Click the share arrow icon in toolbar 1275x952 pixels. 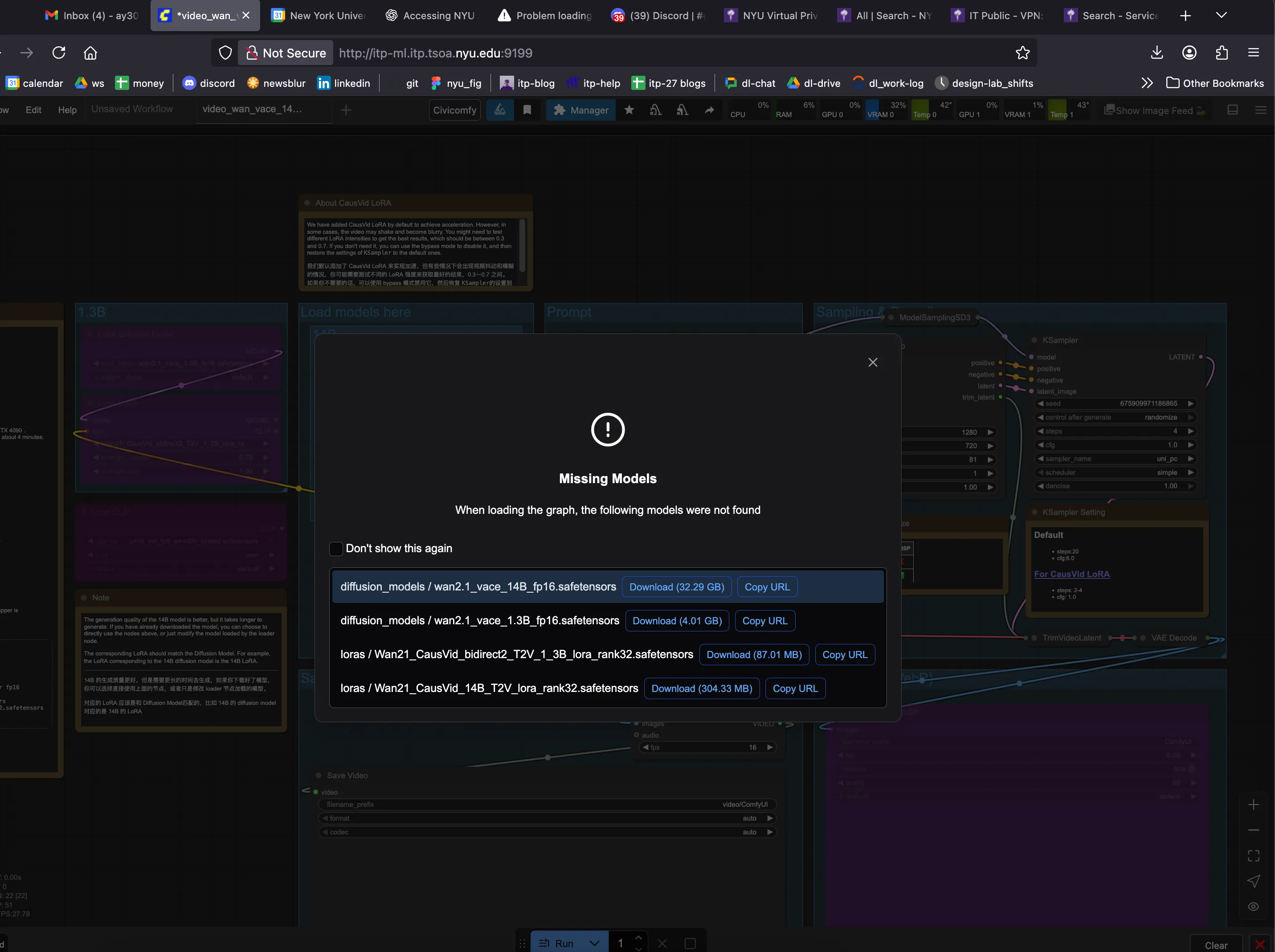[x=709, y=110]
